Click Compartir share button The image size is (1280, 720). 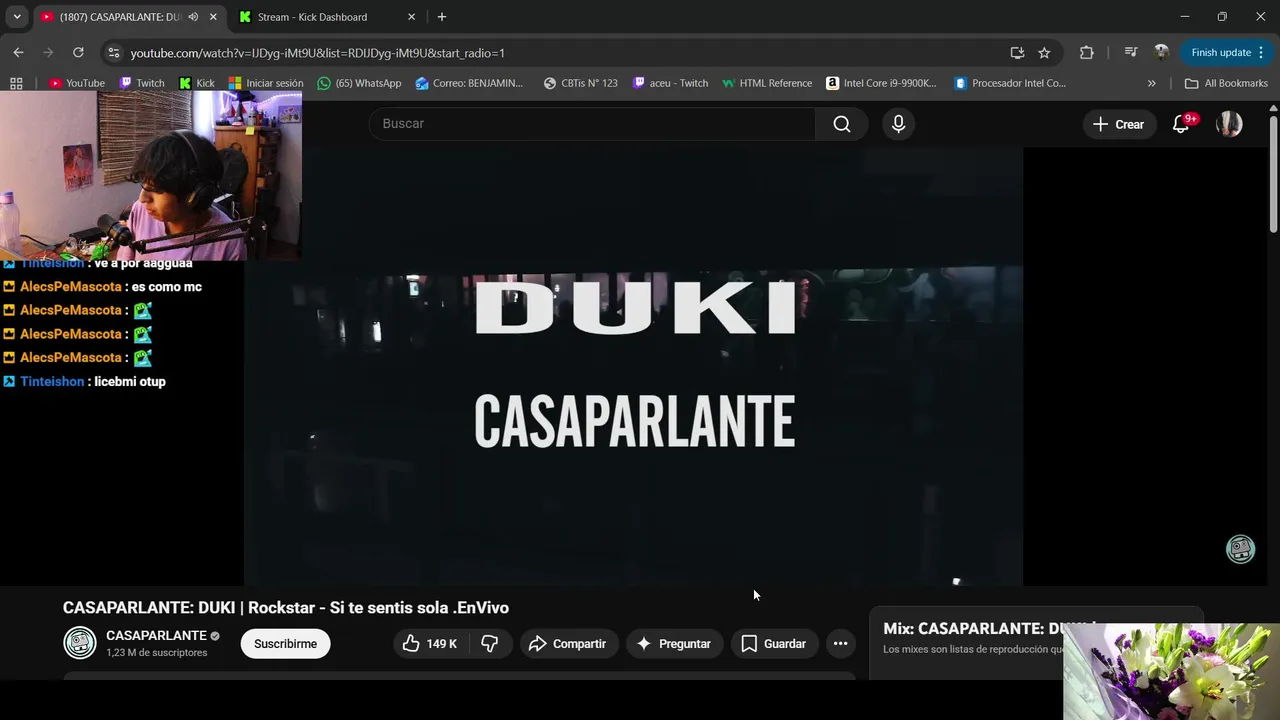569,644
